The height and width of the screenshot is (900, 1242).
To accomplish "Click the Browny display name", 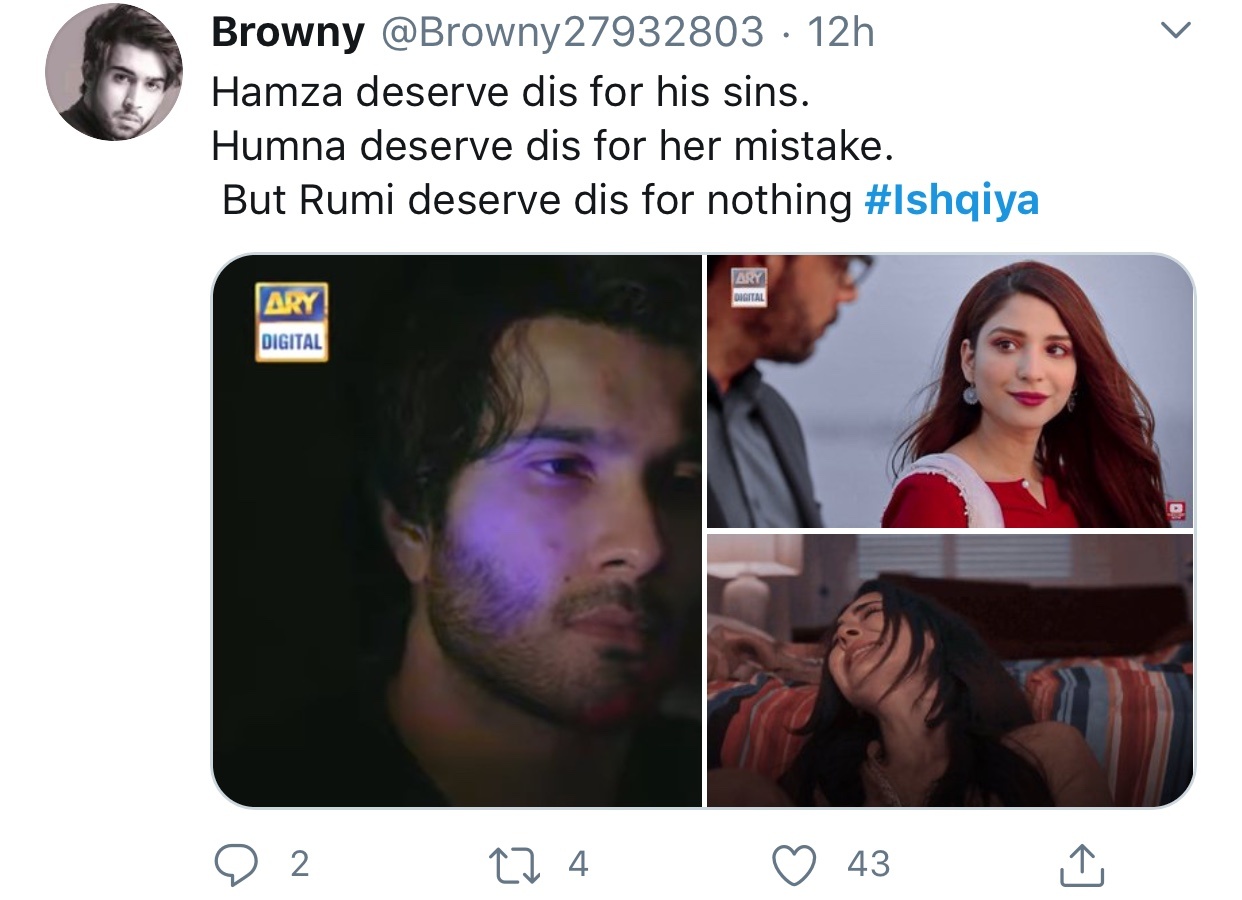I will (288, 35).
